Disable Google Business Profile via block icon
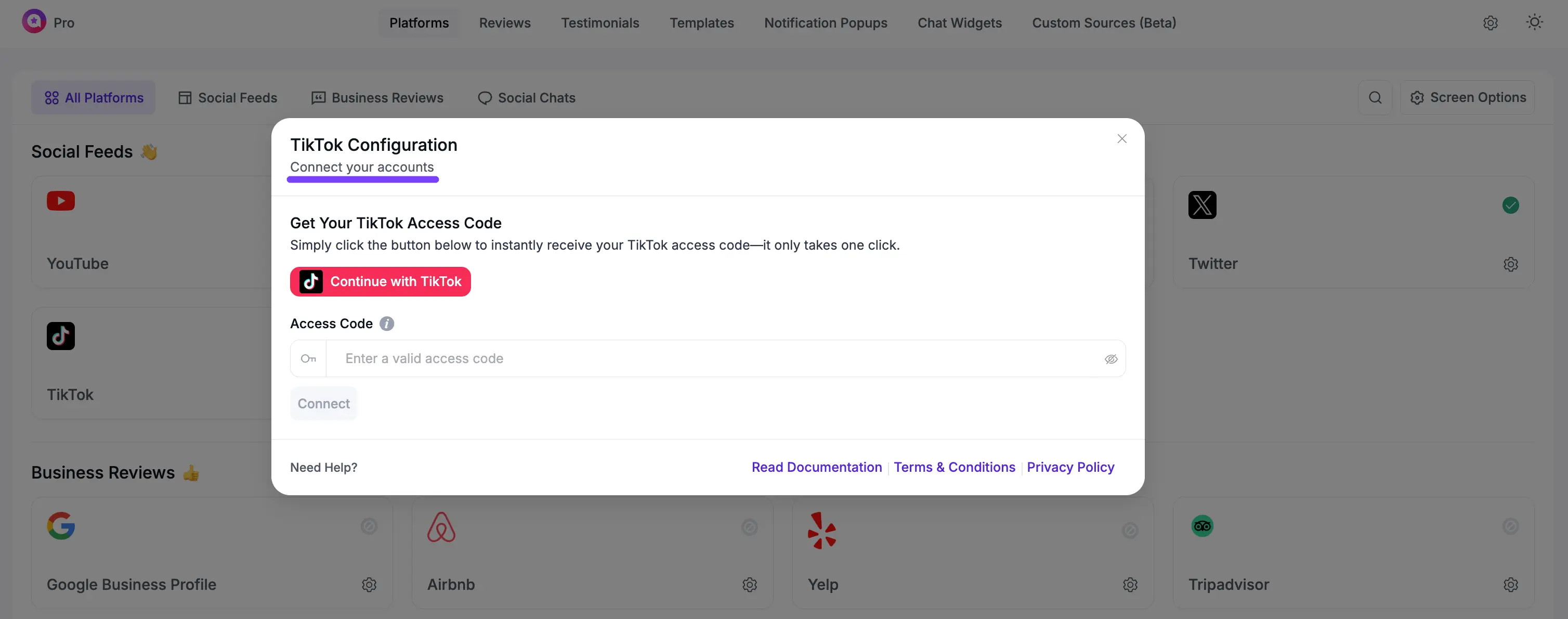The image size is (1568, 619). point(369,526)
